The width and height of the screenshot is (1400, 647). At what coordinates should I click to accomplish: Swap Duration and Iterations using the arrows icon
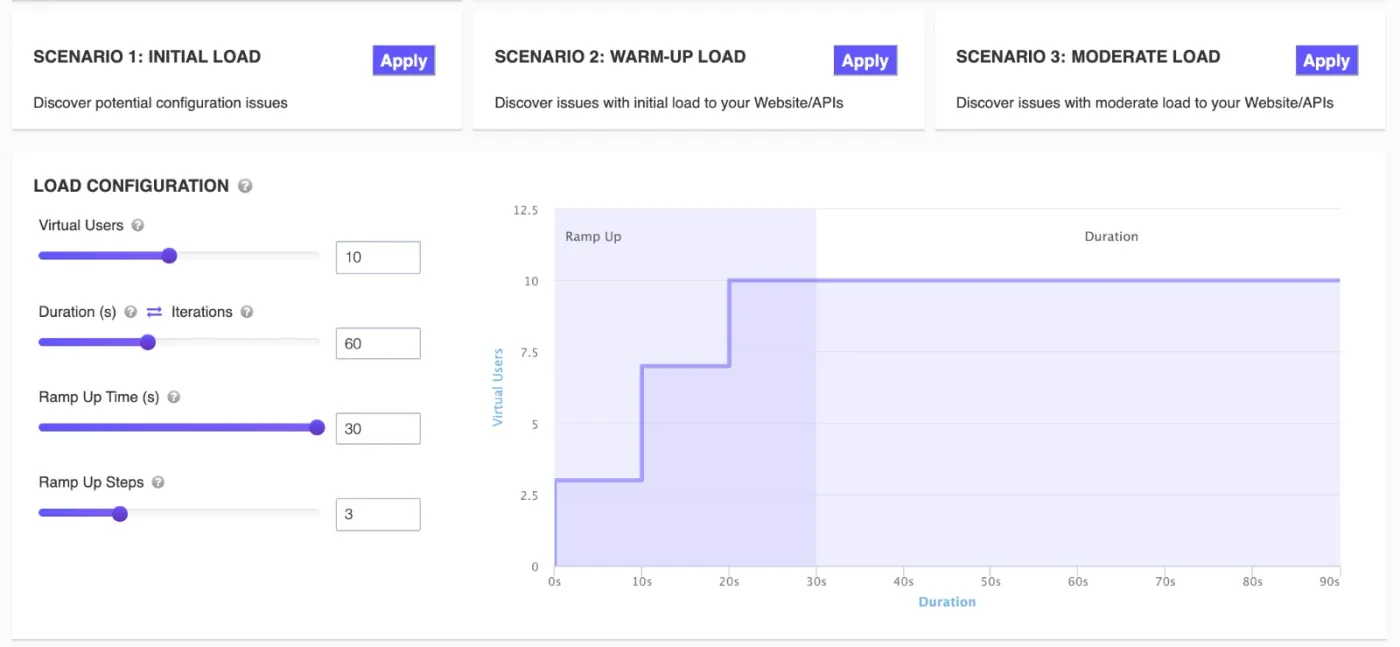pos(154,312)
